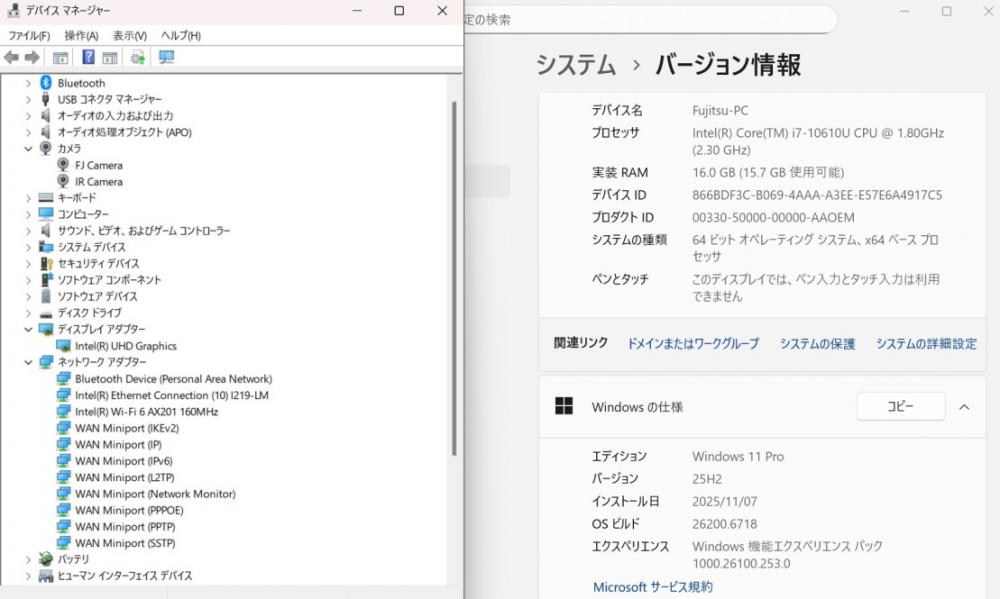Click the USB コネクタ マネージャー icon
Viewport: 1000px width, 599px height.
(x=45, y=99)
